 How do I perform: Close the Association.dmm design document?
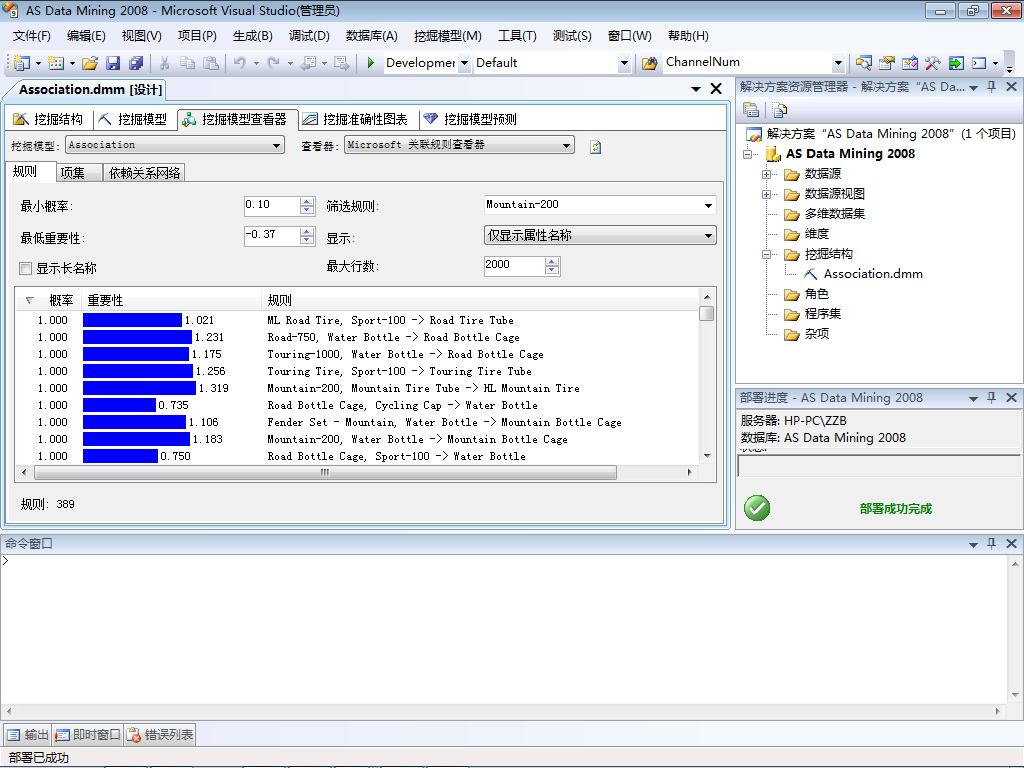716,89
